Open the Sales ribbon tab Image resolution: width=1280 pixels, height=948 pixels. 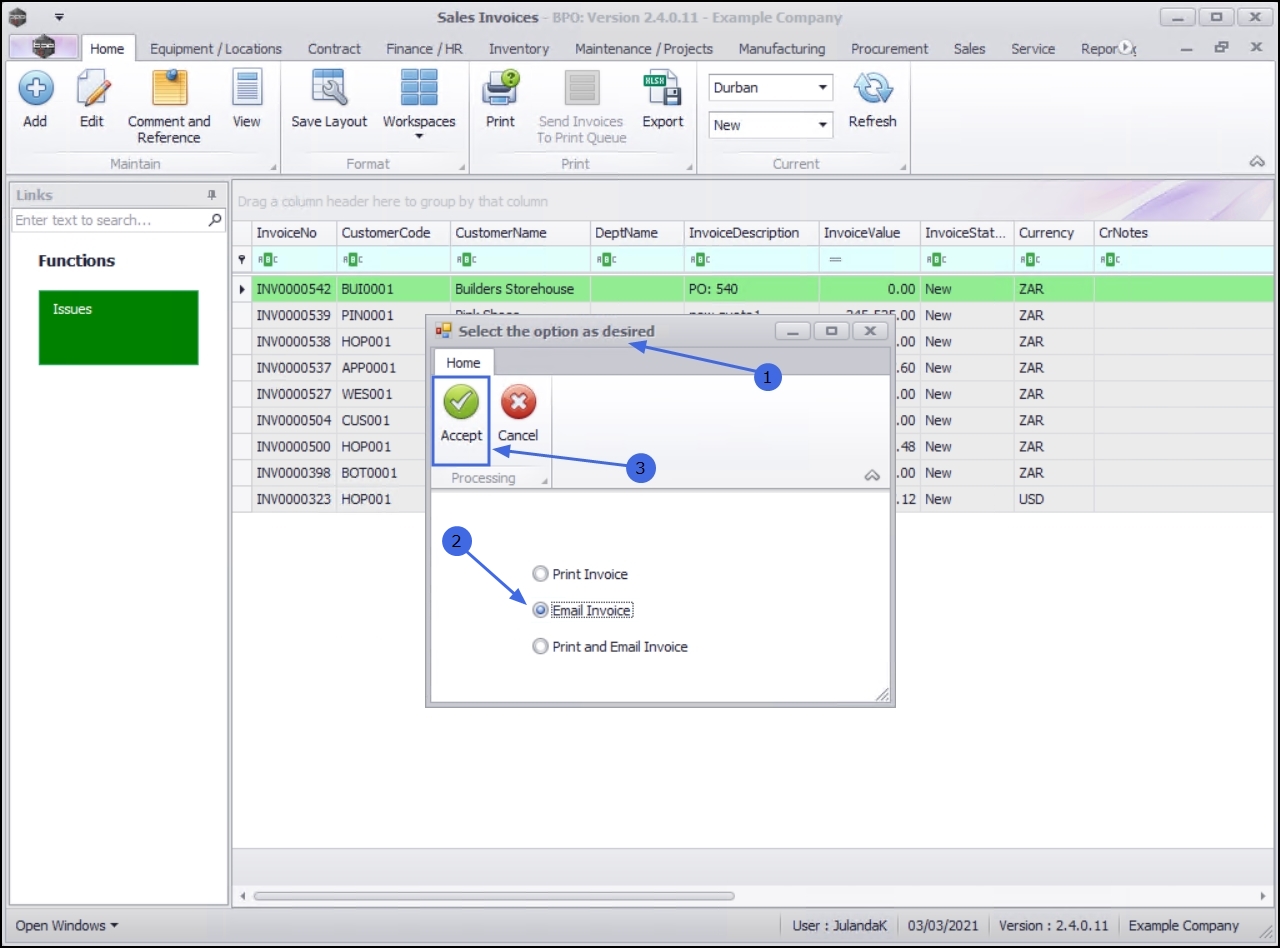tap(969, 48)
